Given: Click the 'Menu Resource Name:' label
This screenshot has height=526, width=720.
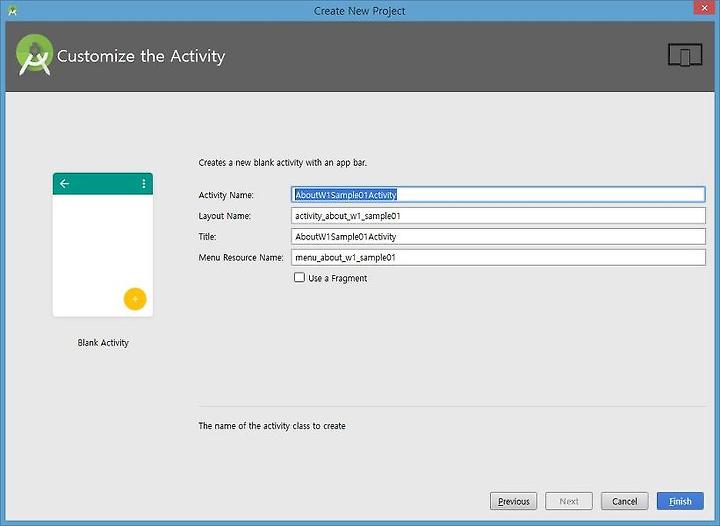Looking at the screenshot, I should 241,257.
